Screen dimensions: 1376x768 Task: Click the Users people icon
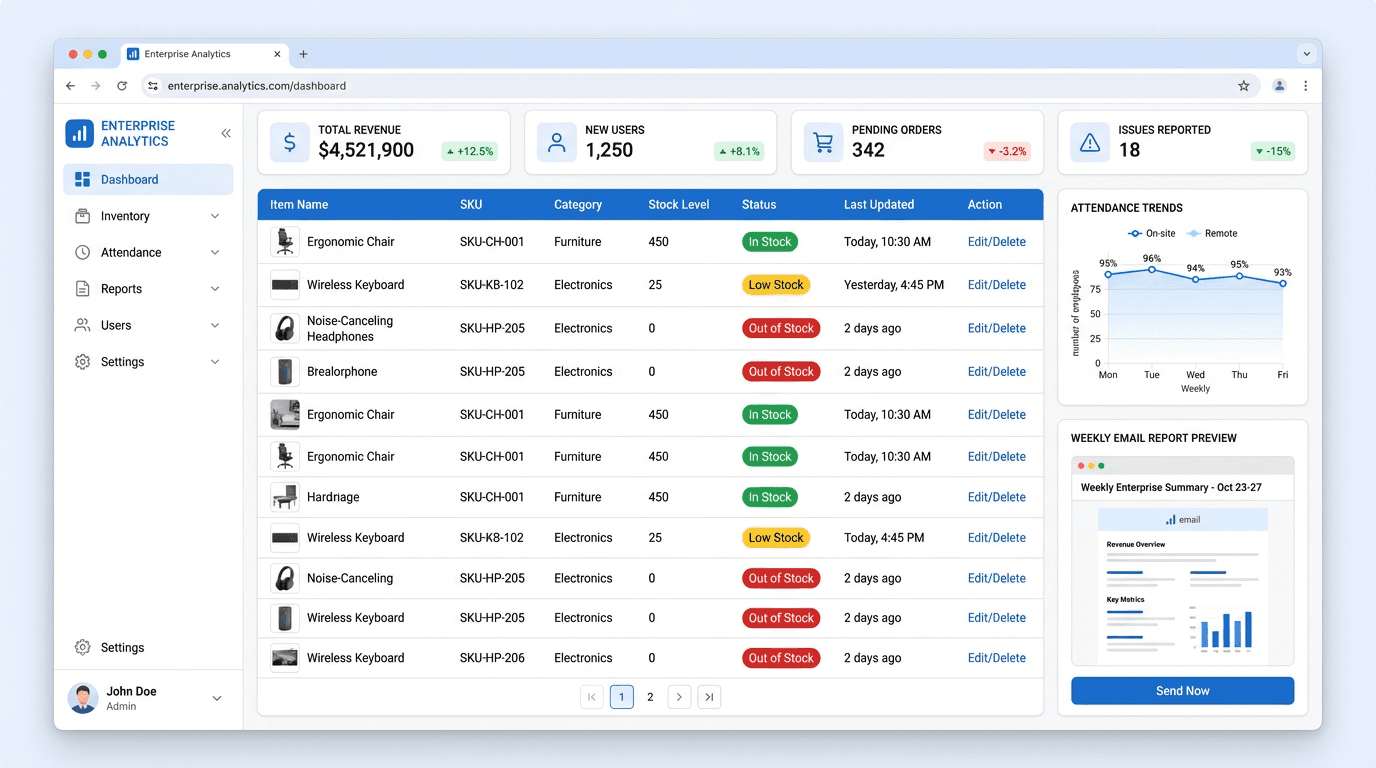(82, 325)
